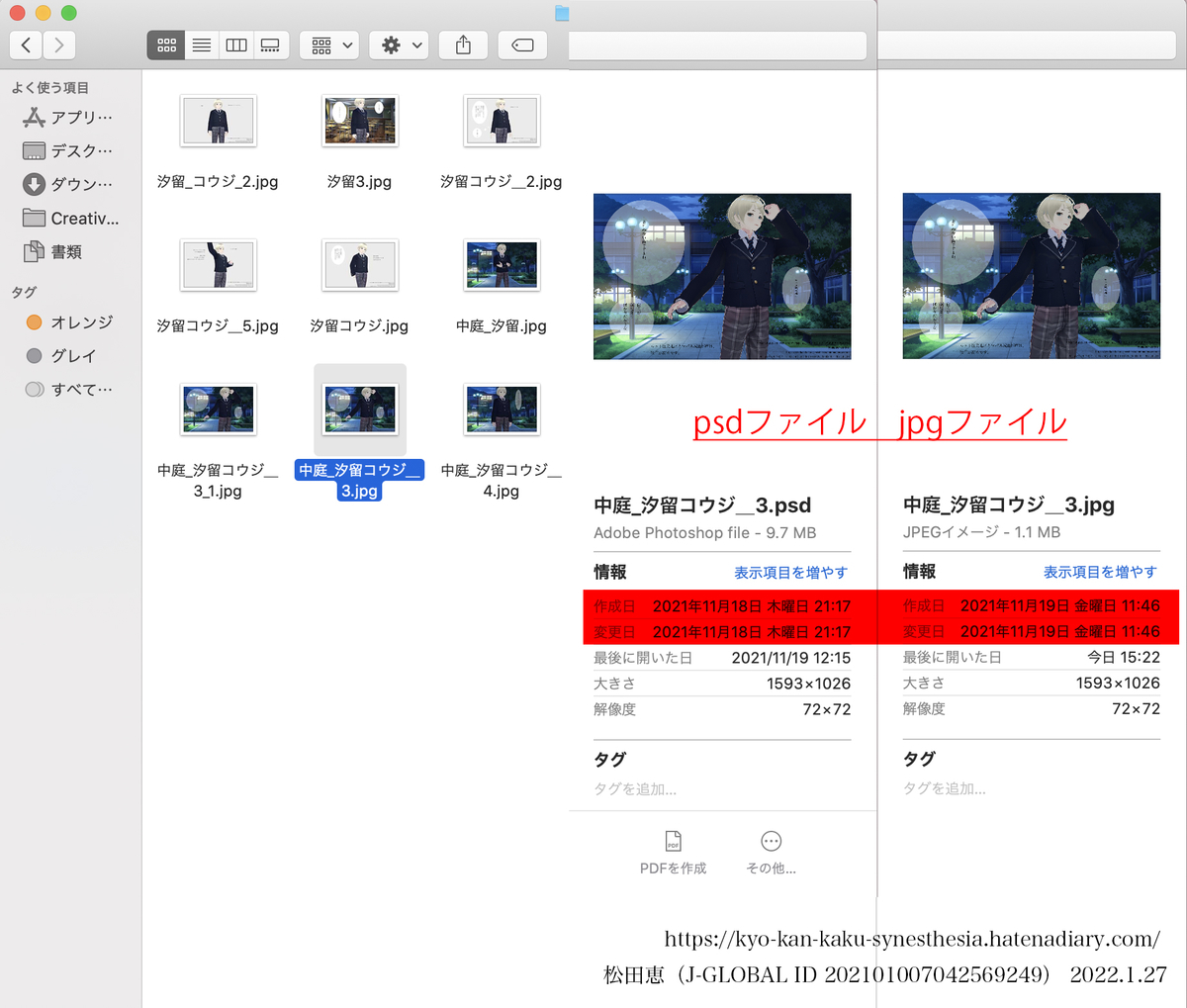This screenshot has height=1008, width=1187.
Task: Select the 汐留_コウジ_2.jpg thumbnail
Action: click(x=218, y=121)
